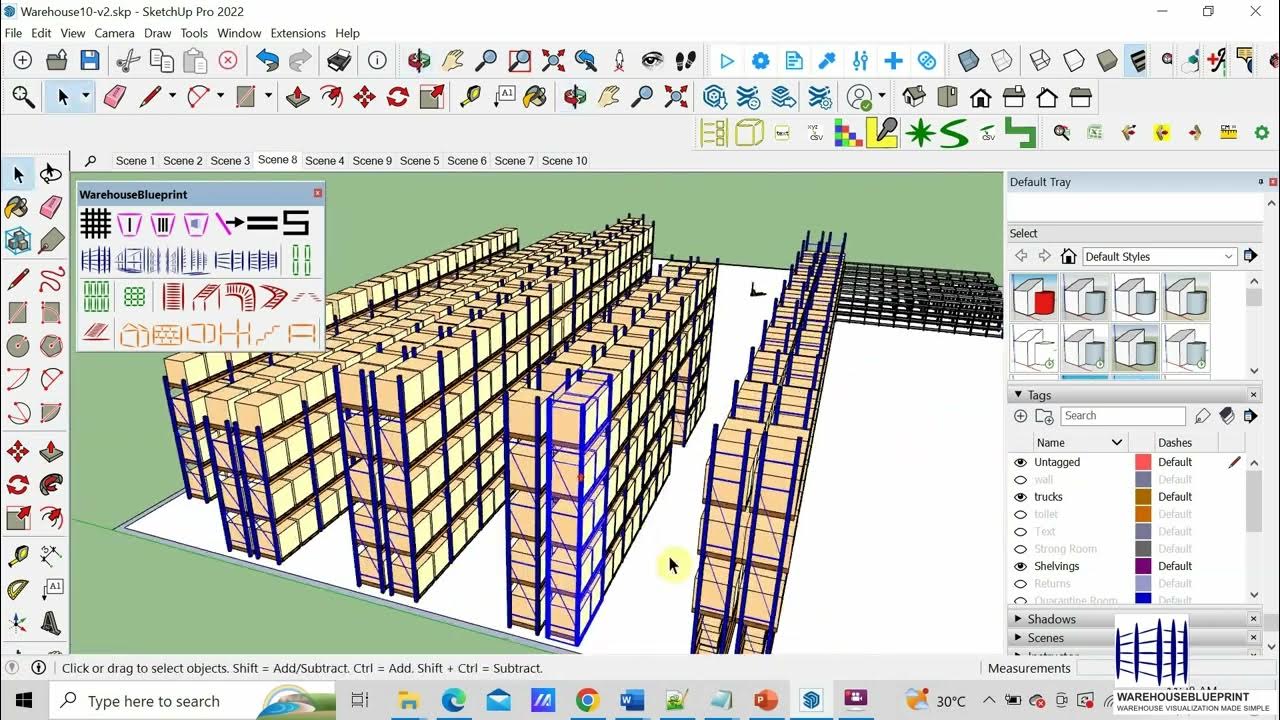The image size is (1280, 720).
Task: Collapse the Tags panel
Action: (1018, 395)
